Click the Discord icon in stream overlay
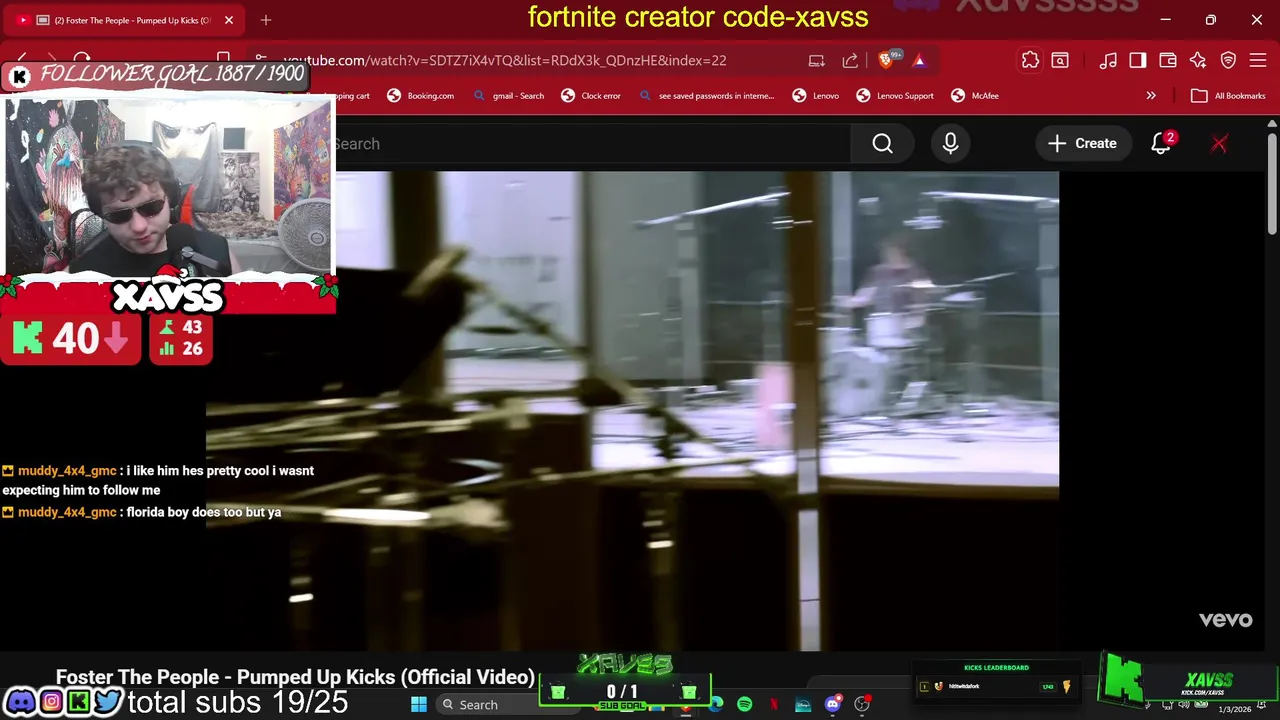Image resolution: width=1280 pixels, height=720 pixels. pos(21,702)
